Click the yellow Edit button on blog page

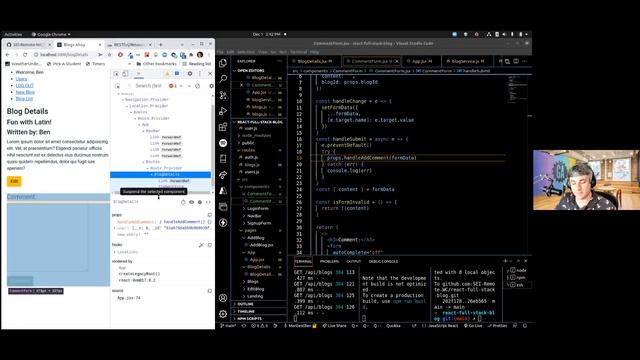pos(14,181)
